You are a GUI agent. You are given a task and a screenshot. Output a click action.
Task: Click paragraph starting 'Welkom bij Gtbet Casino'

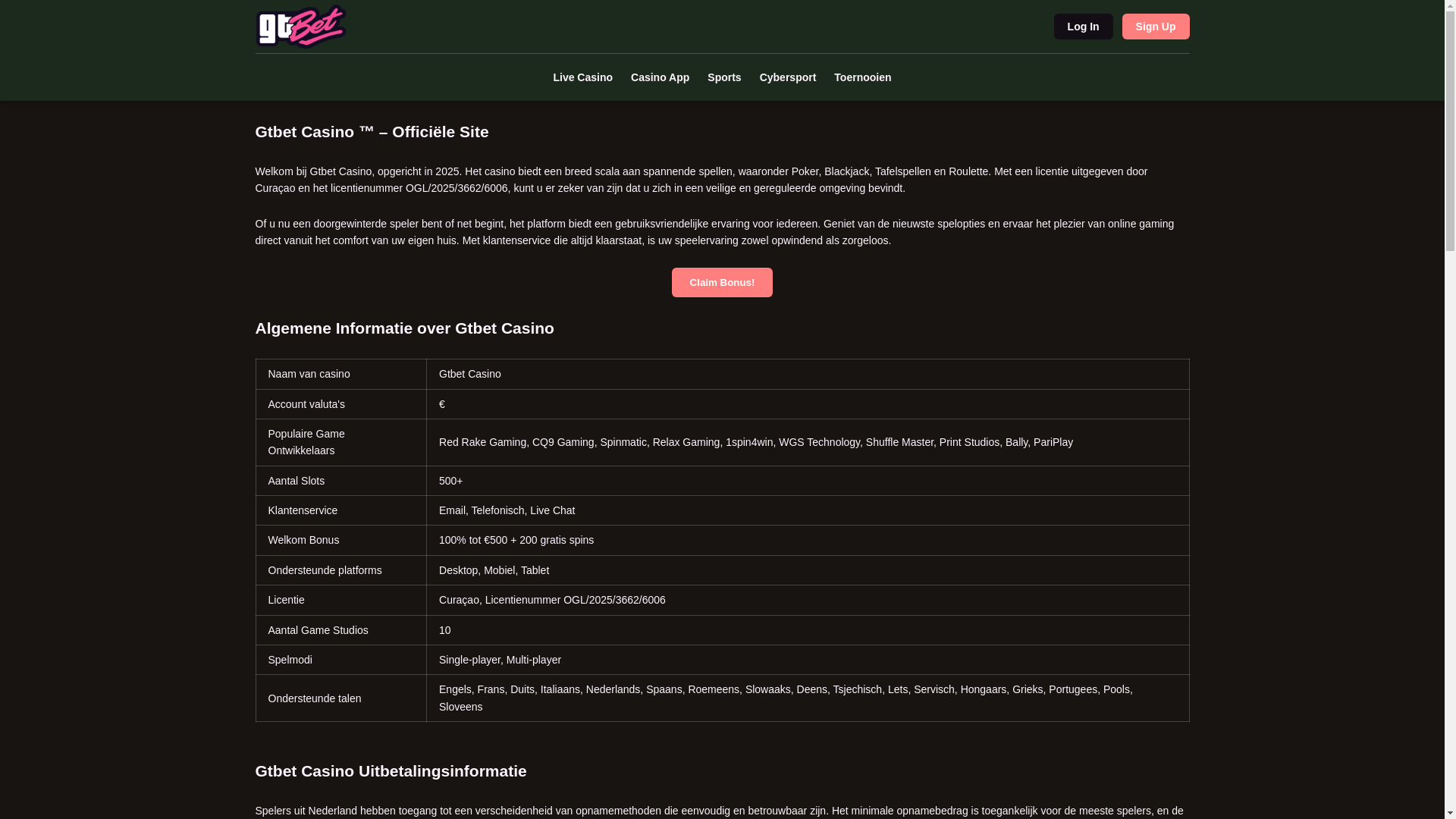click(x=722, y=180)
